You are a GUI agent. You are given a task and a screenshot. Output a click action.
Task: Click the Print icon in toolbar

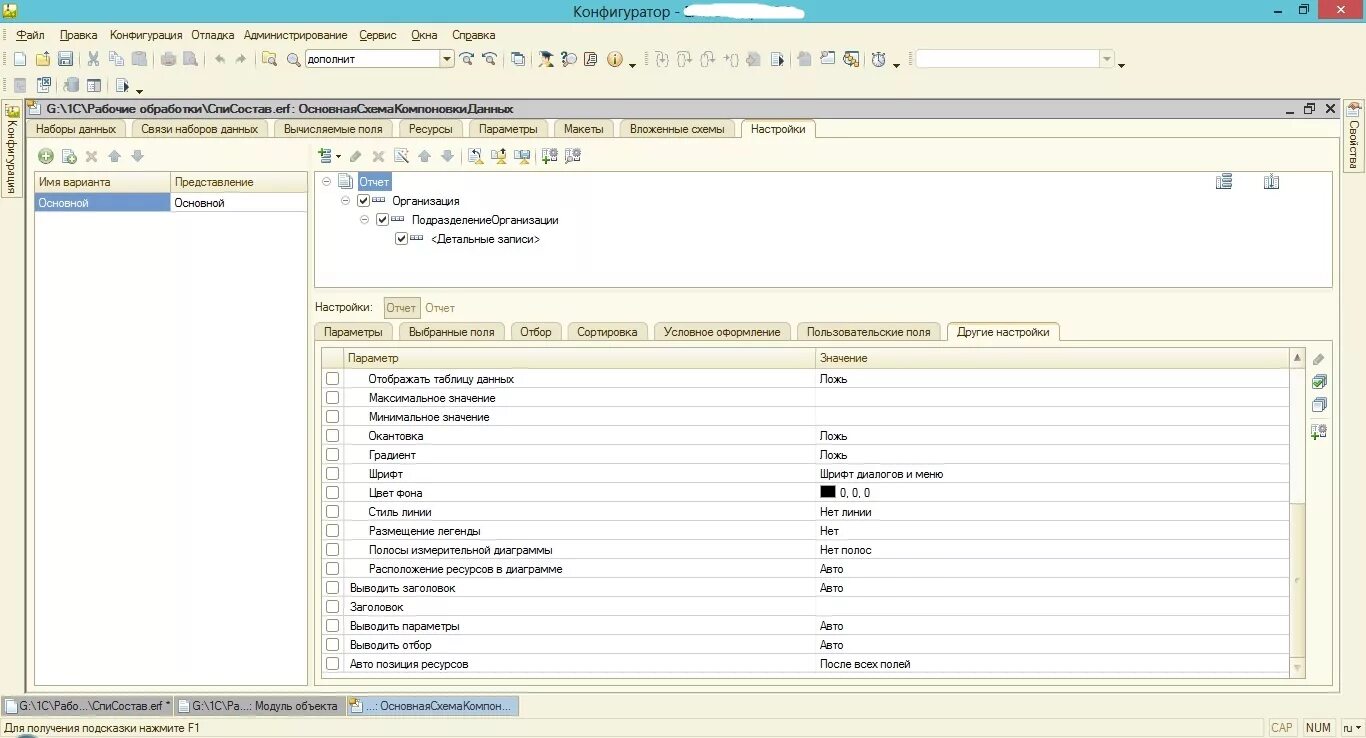click(x=168, y=59)
